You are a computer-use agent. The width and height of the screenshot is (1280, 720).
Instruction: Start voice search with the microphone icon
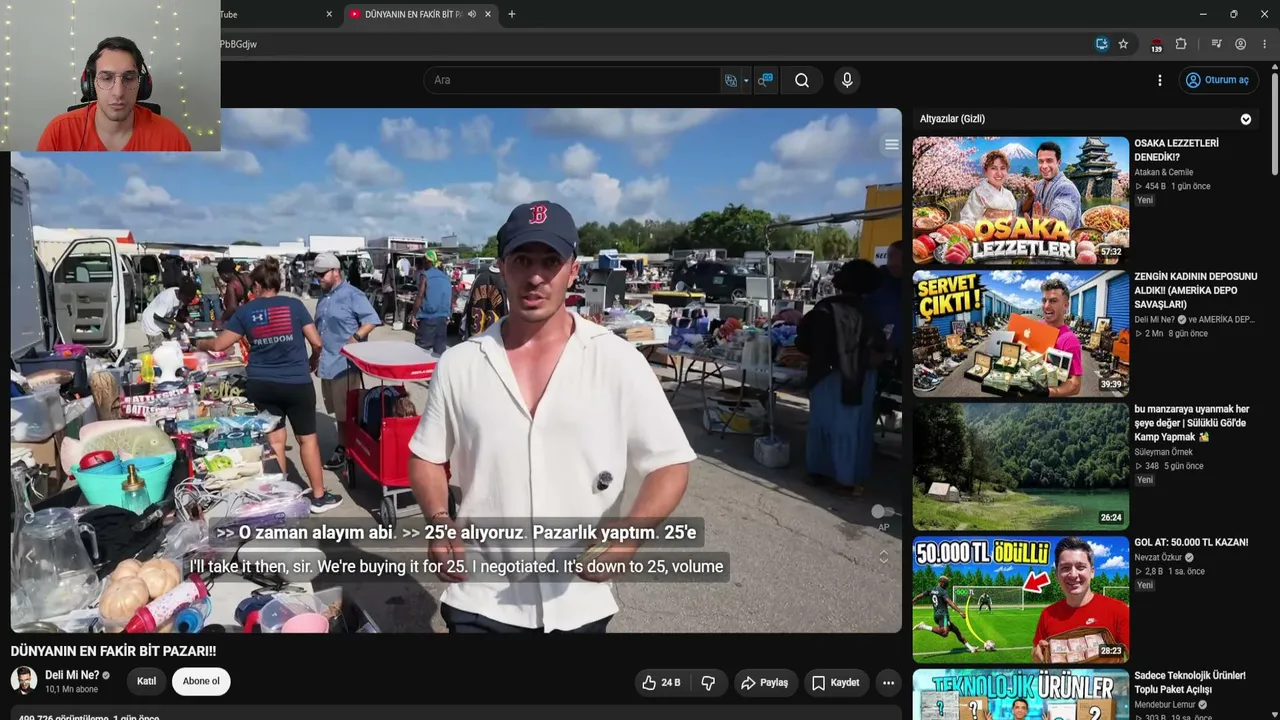tap(847, 80)
